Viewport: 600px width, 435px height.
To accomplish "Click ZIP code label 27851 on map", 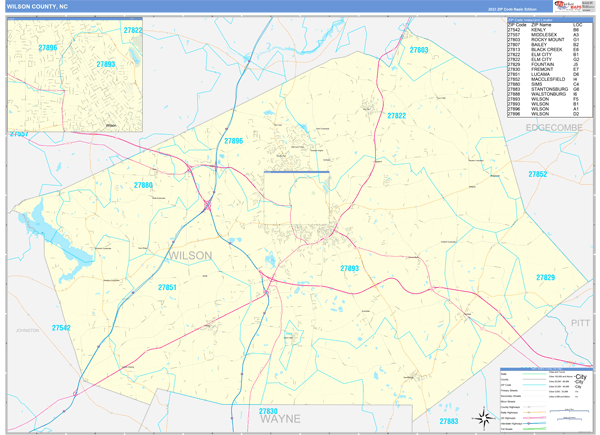I will (x=167, y=288).
